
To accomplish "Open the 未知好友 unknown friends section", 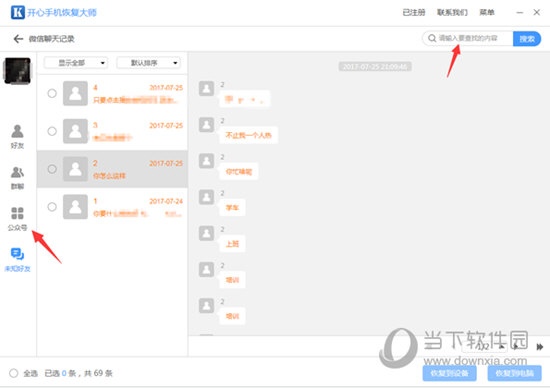I will (17, 260).
